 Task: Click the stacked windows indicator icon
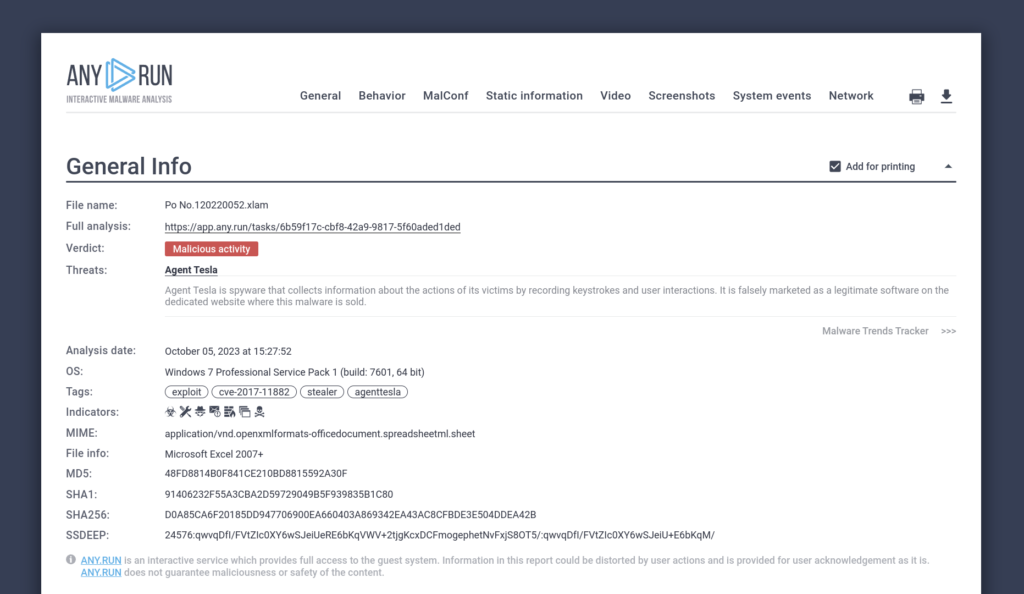(x=244, y=412)
